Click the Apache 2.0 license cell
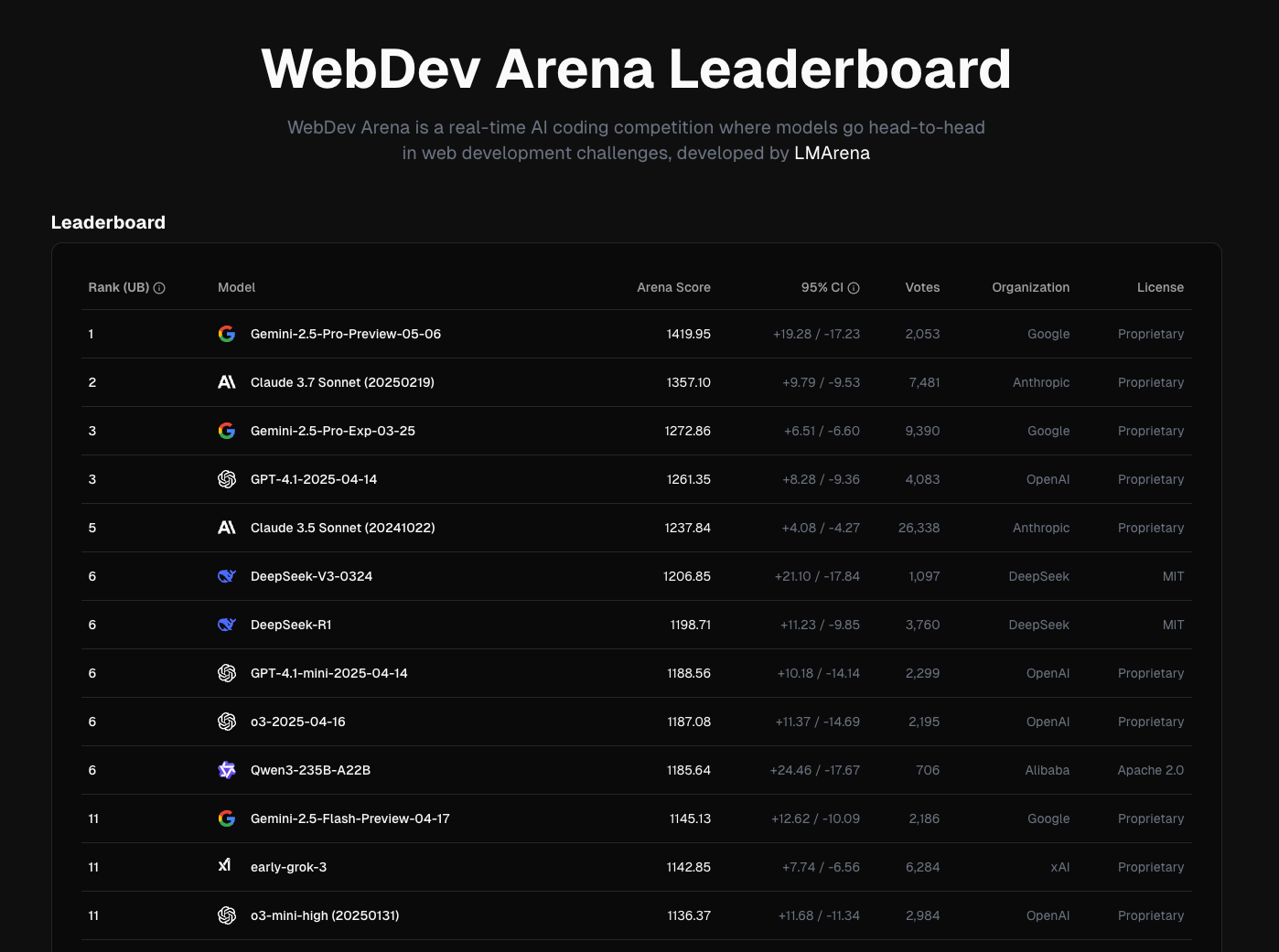Image resolution: width=1279 pixels, height=952 pixels. [x=1150, y=770]
